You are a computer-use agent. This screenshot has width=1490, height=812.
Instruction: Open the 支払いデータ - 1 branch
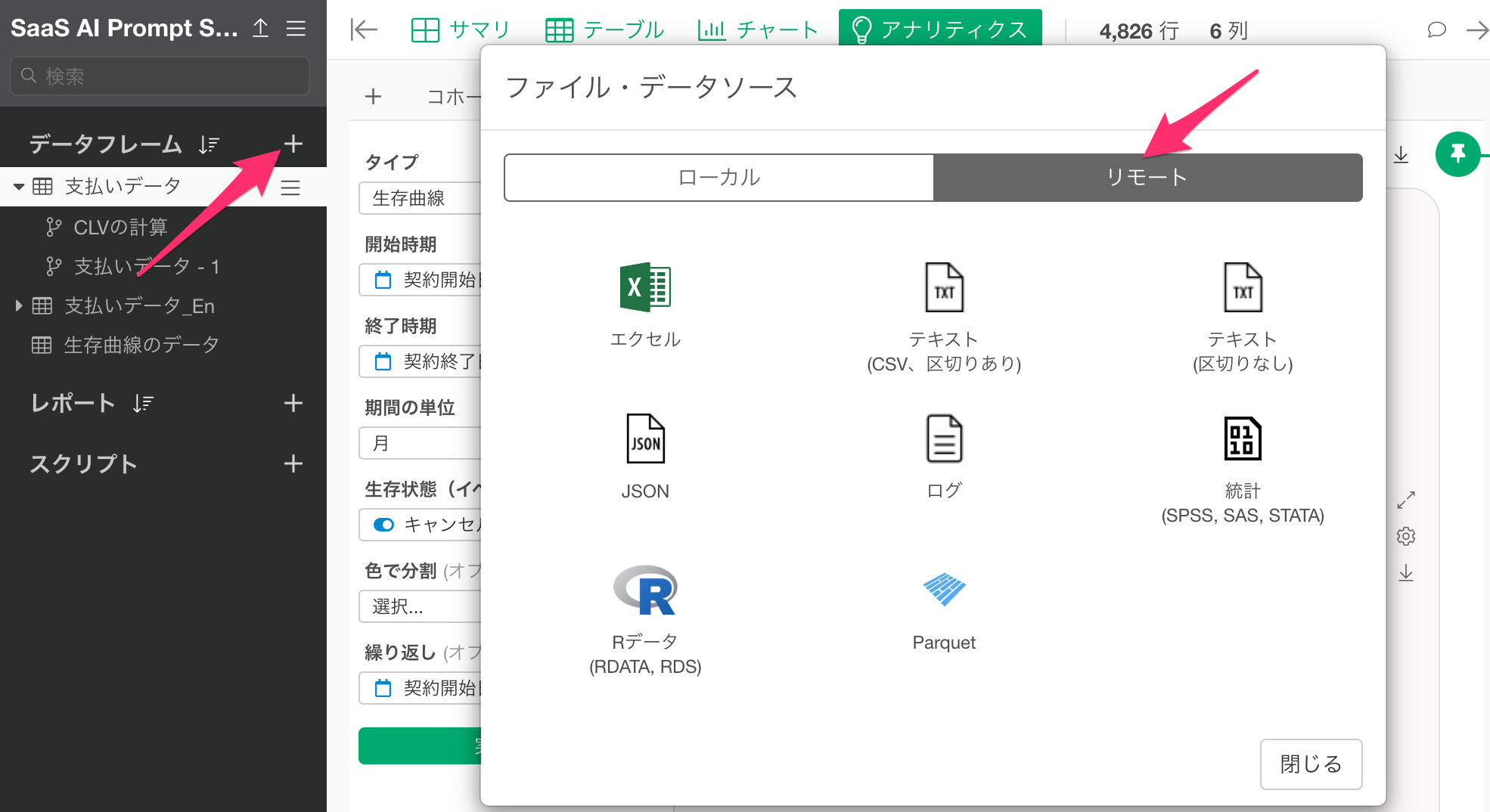pos(147,266)
